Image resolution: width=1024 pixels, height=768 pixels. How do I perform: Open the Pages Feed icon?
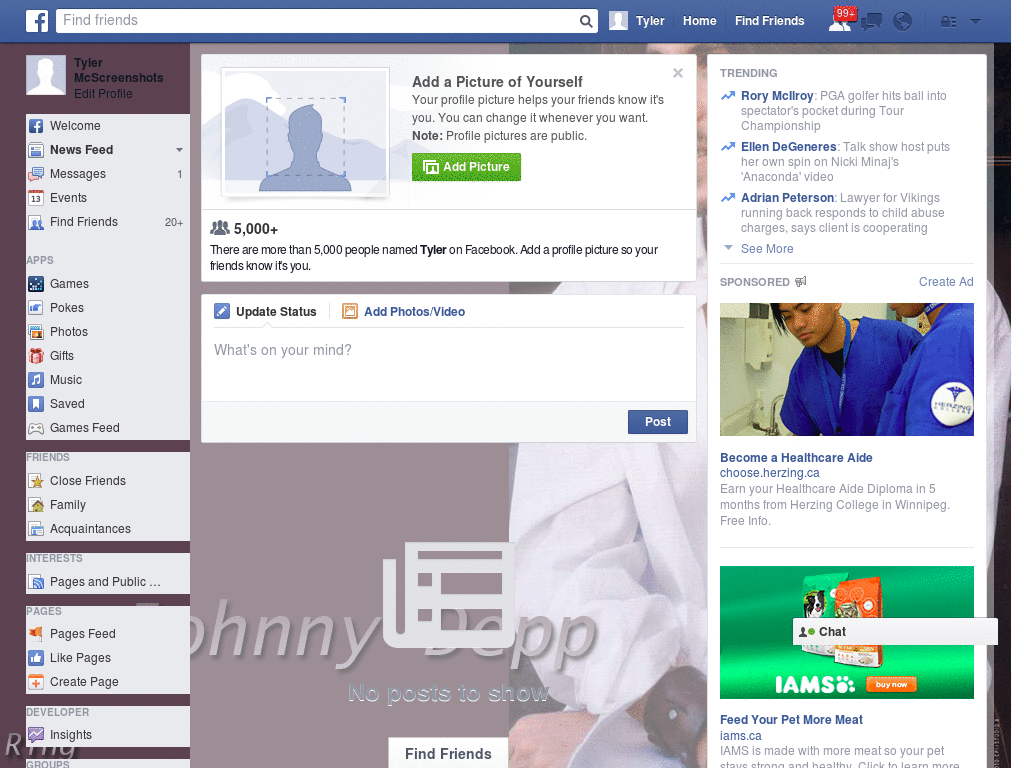[36, 634]
